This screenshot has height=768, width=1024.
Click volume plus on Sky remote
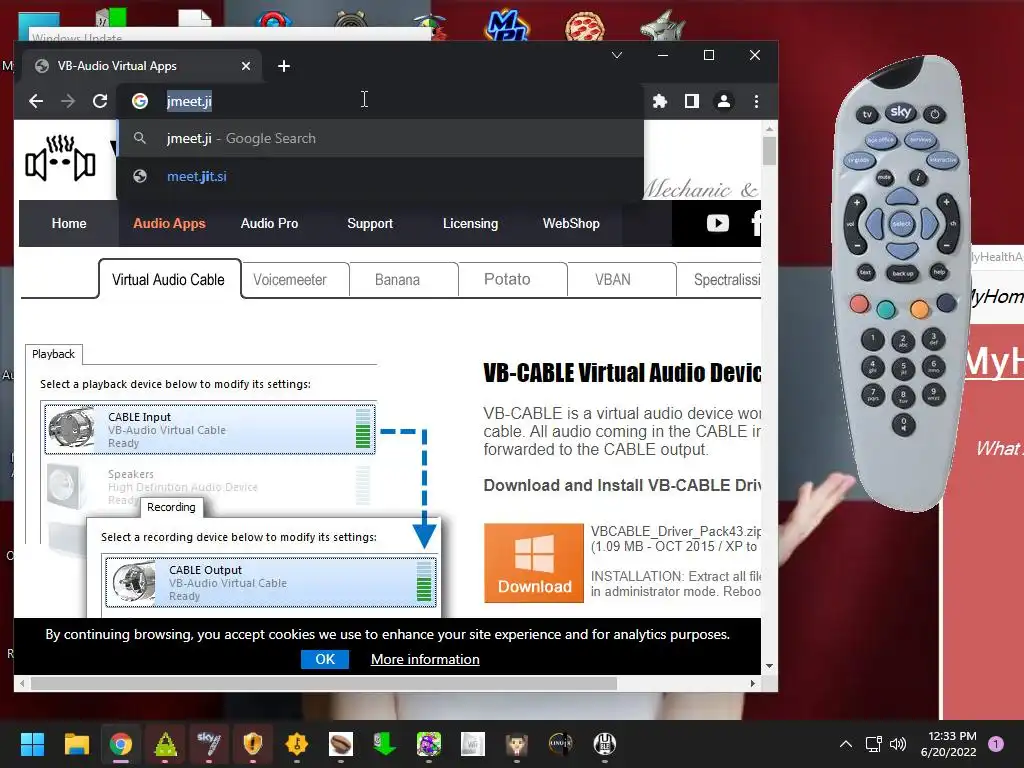(x=857, y=203)
